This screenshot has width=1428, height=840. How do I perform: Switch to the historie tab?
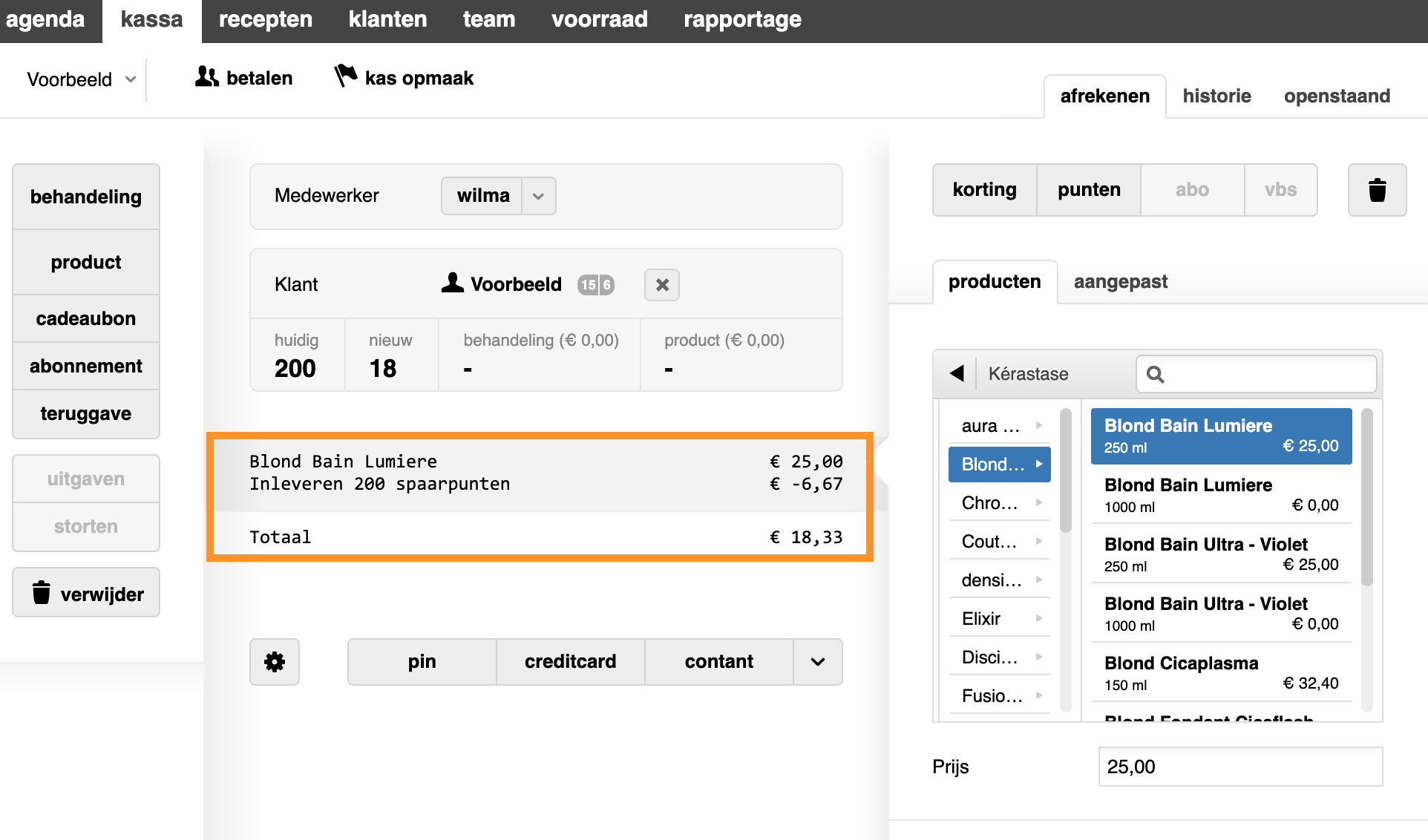[1216, 96]
